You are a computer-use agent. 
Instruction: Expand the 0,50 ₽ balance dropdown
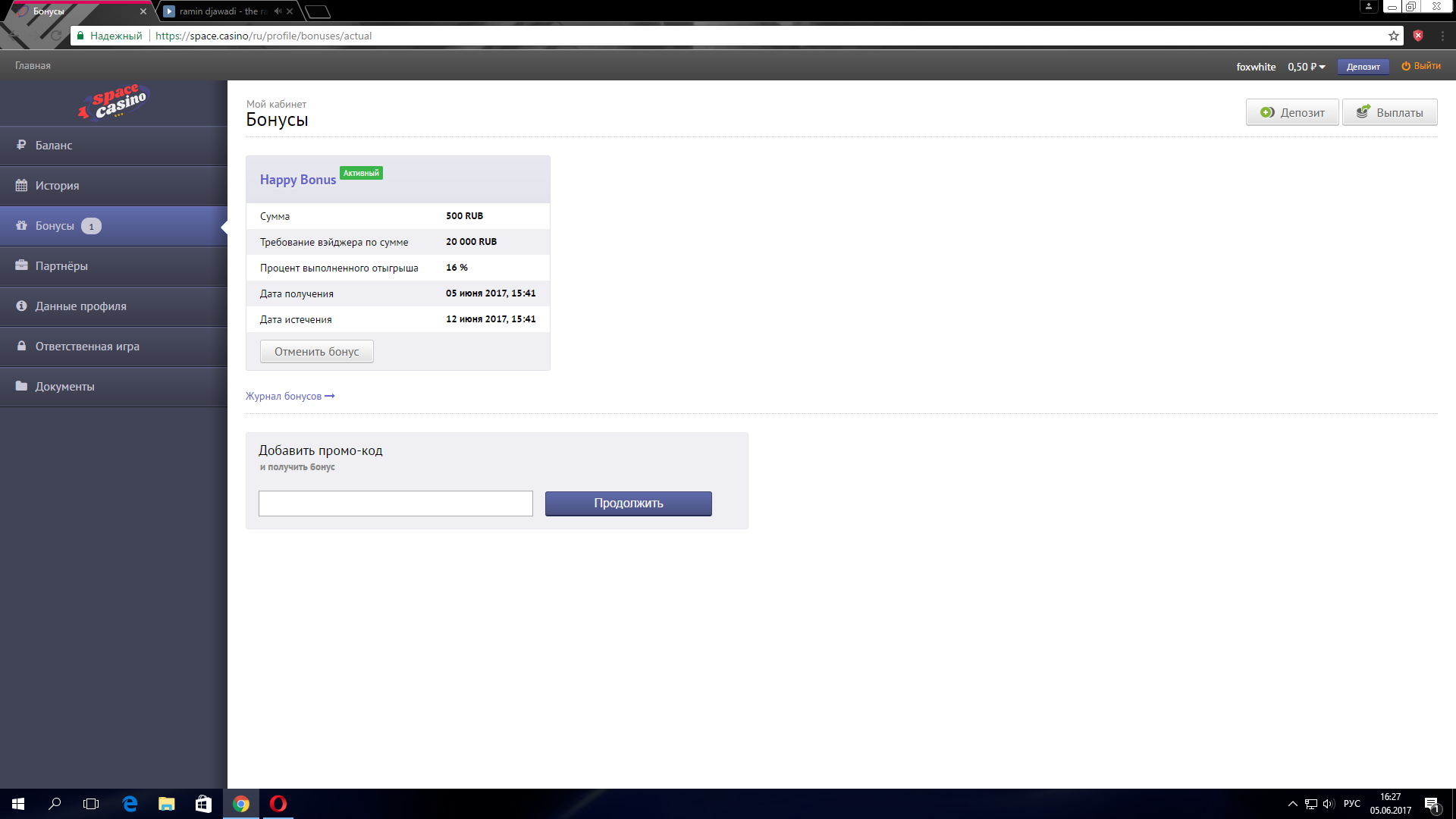[x=1307, y=67]
